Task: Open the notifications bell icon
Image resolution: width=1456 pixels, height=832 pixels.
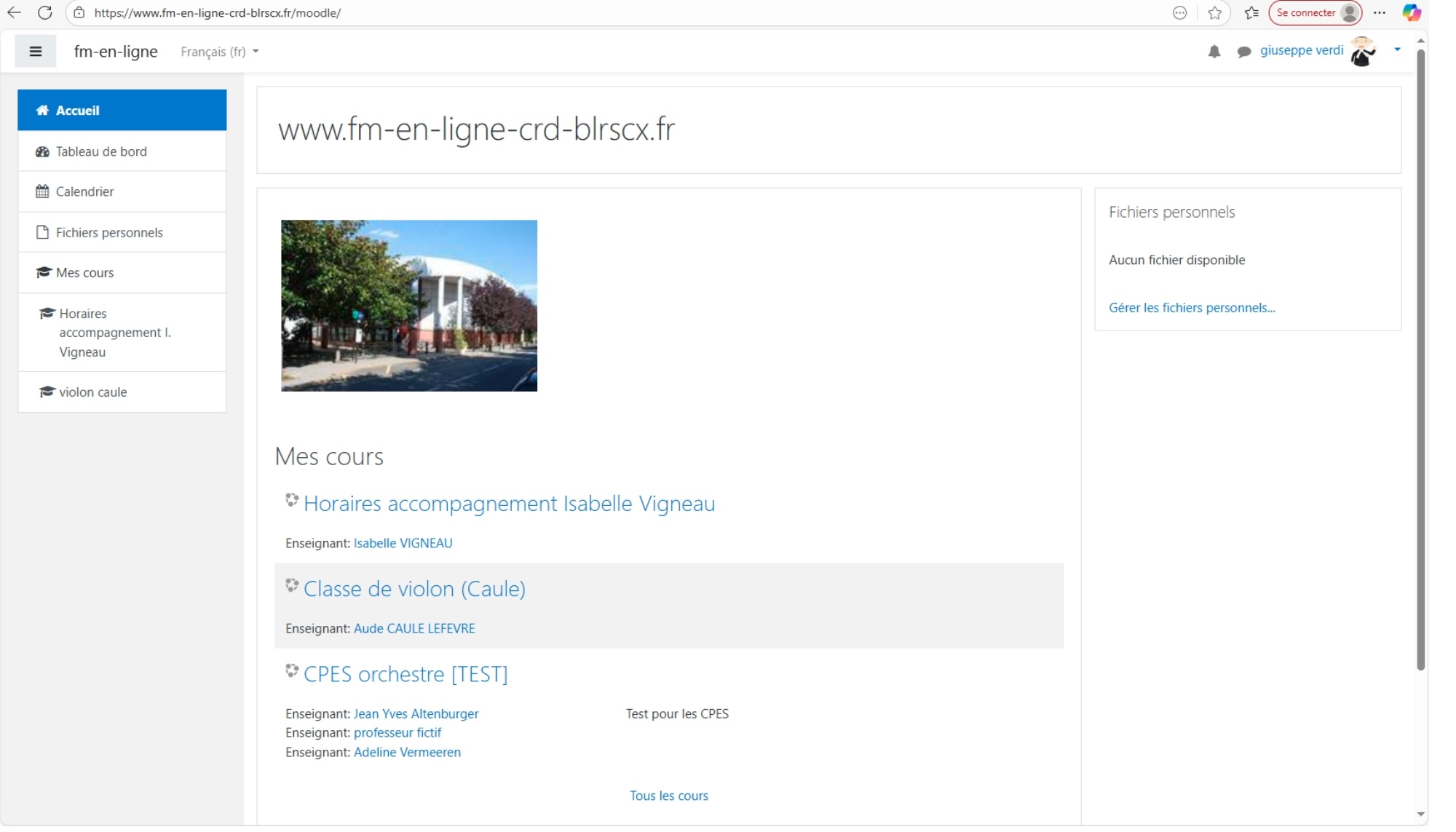Action: coord(1214,52)
